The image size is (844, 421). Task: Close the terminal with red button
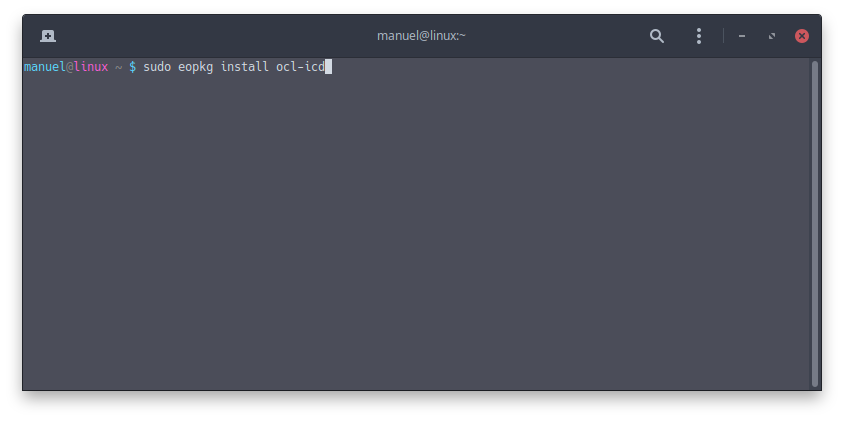pos(802,36)
